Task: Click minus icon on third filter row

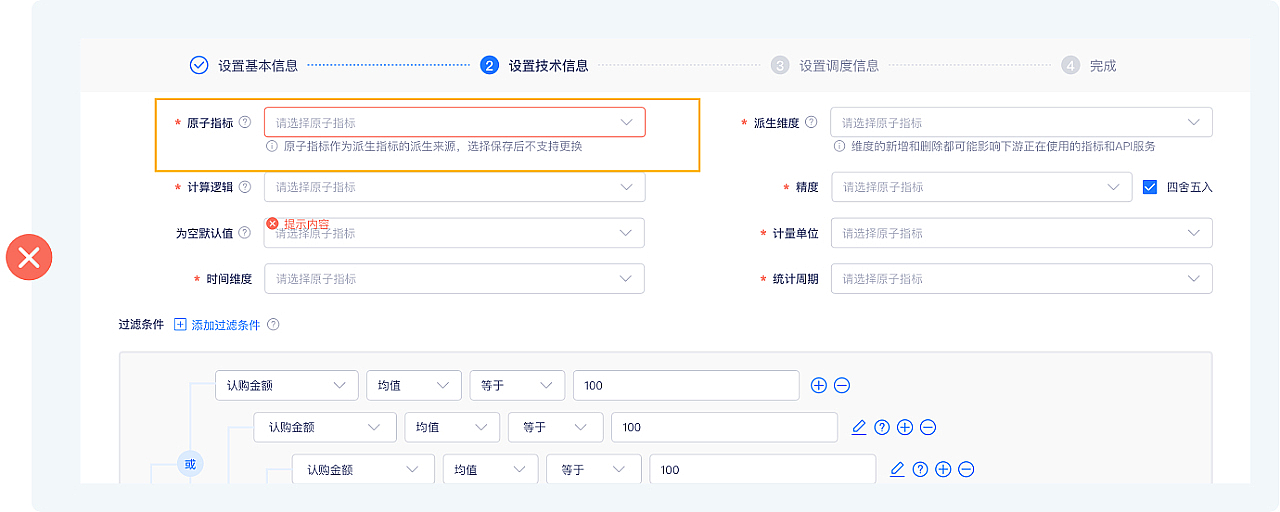Action: pyautogui.click(x=966, y=469)
